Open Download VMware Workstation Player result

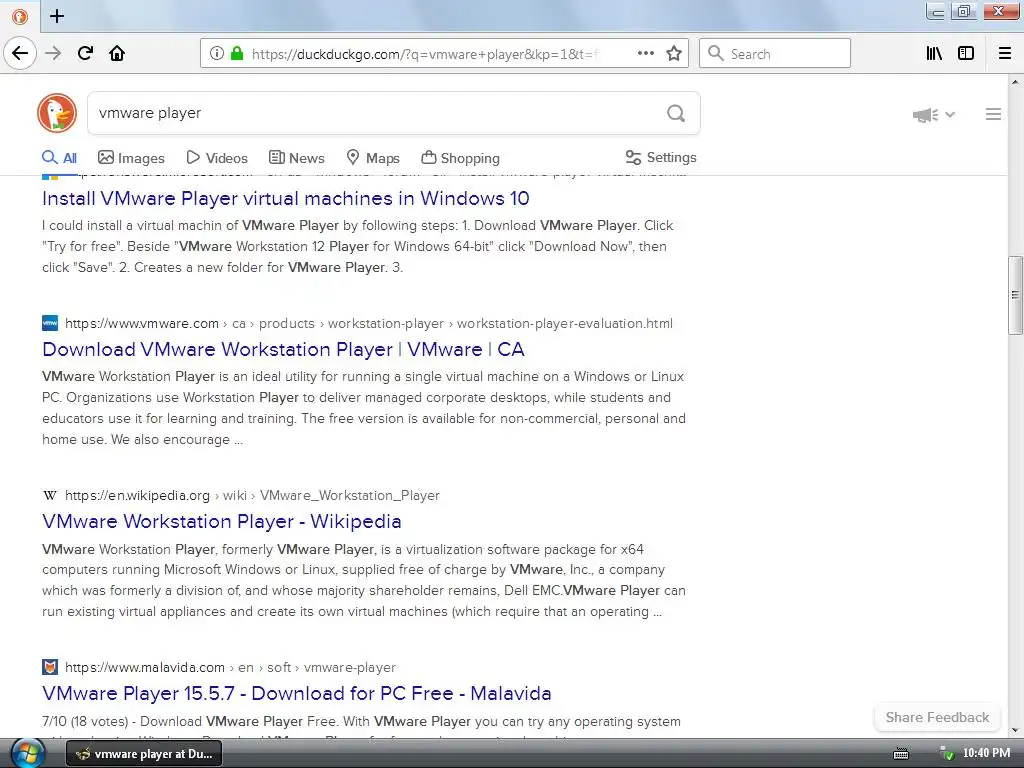pos(283,349)
